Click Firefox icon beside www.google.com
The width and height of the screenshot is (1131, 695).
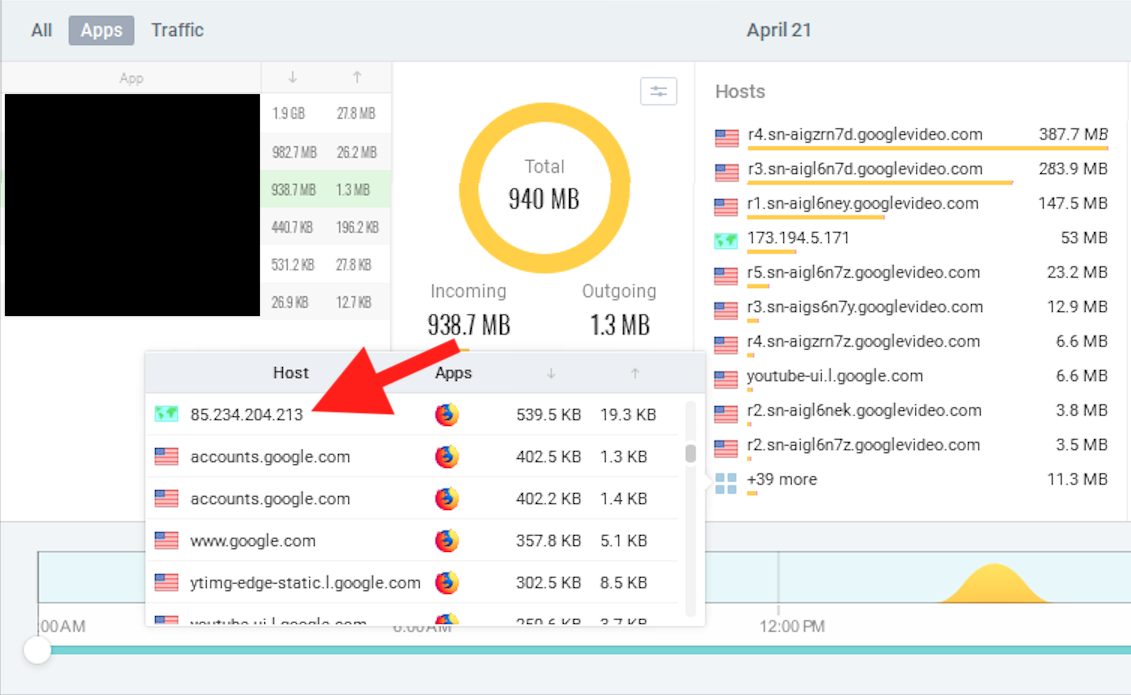click(x=447, y=541)
